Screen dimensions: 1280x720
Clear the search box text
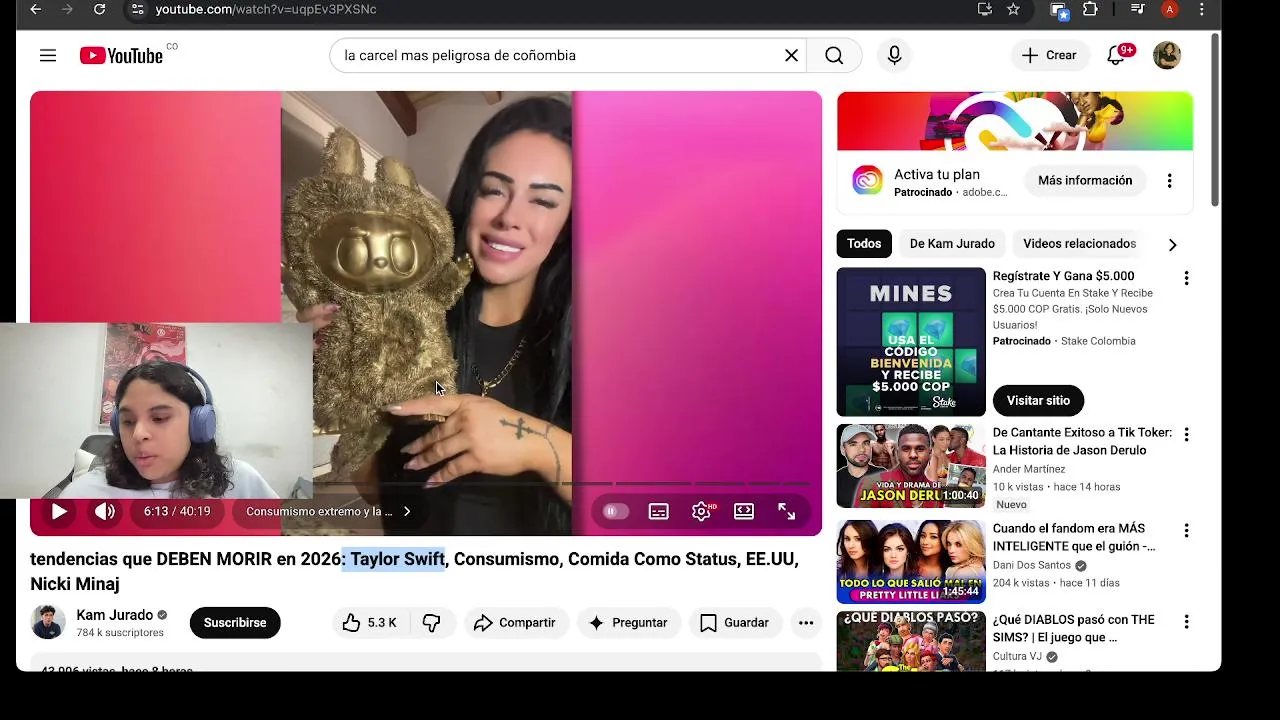[x=791, y=56]
